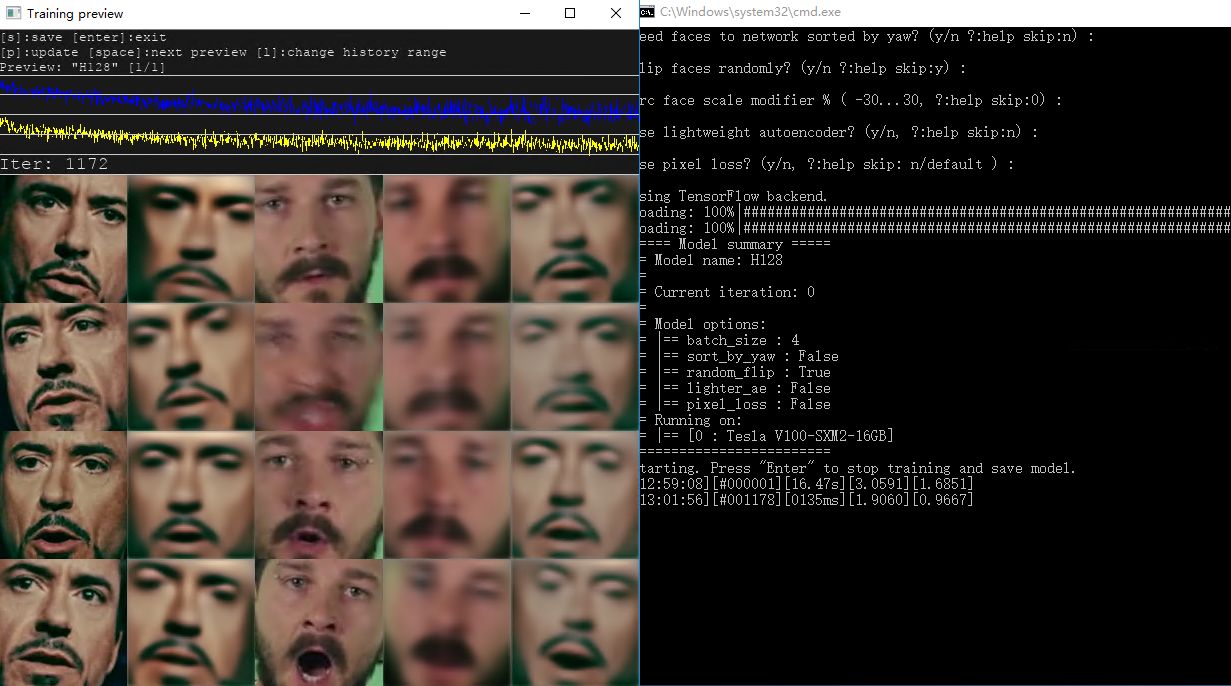Click the Preview: "H128" [1/1] label
The width and height of the screenshot is (1231, 686).
coord(83,67)
